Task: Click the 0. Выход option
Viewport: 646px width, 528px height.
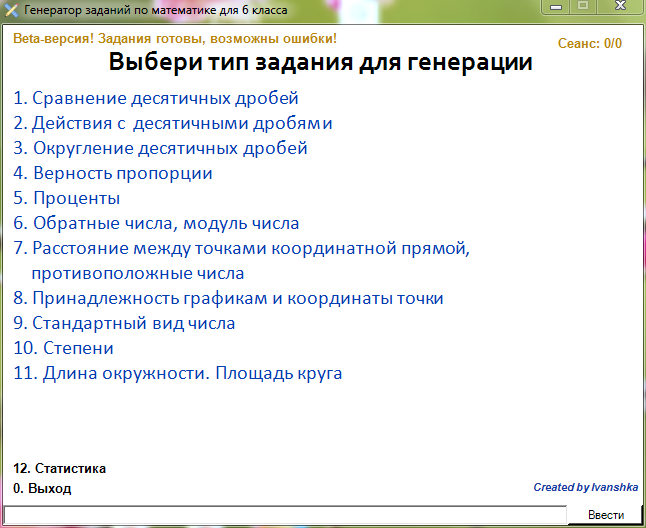Action: click(42, 488)
